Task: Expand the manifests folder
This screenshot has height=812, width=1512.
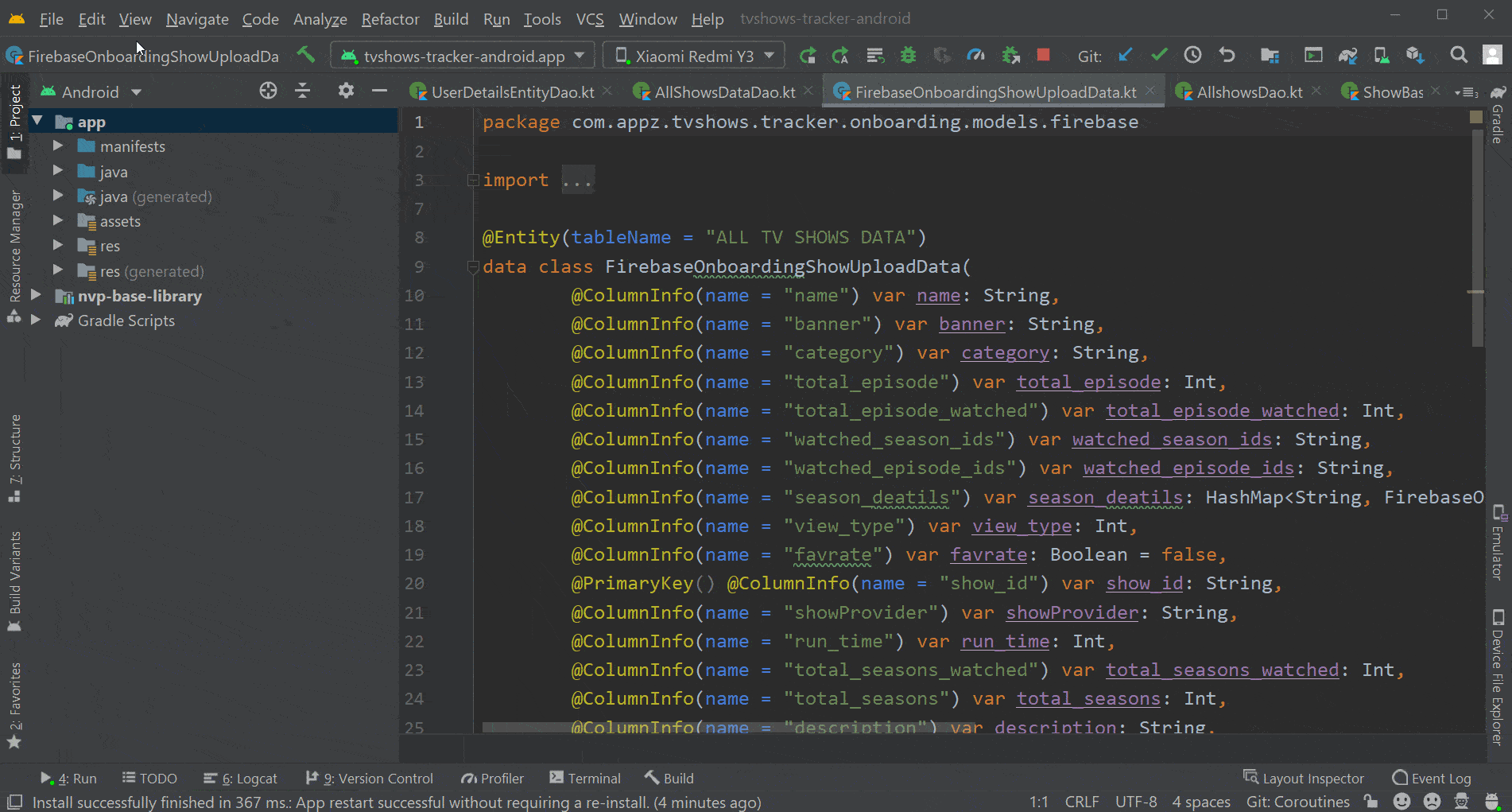Action: coord(57,146)
